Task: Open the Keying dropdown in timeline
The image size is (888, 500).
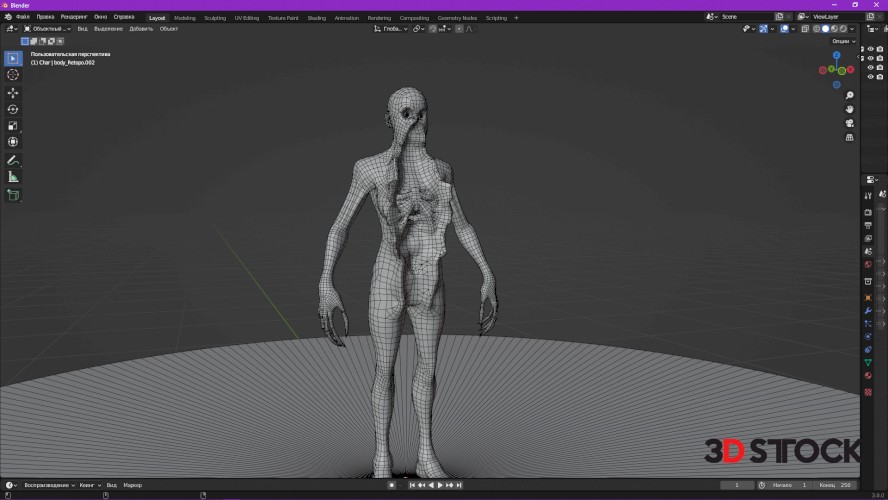Action: pyautogui.click(x=90, y=485)
